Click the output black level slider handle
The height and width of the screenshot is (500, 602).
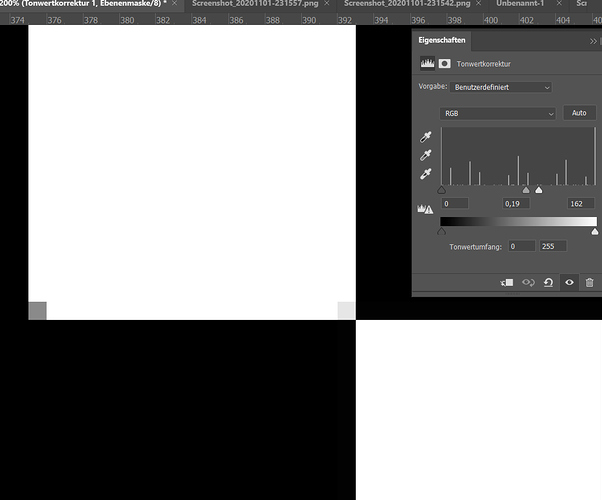[x=442, y=232]
